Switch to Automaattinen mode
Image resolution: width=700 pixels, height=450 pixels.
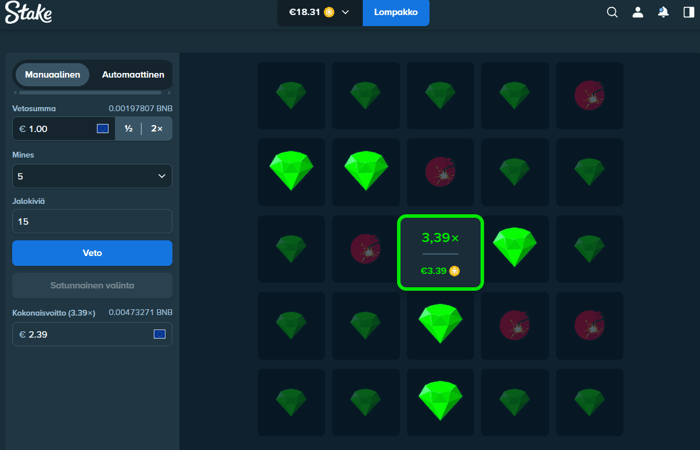pyautogui.click(x=133, y=75)
